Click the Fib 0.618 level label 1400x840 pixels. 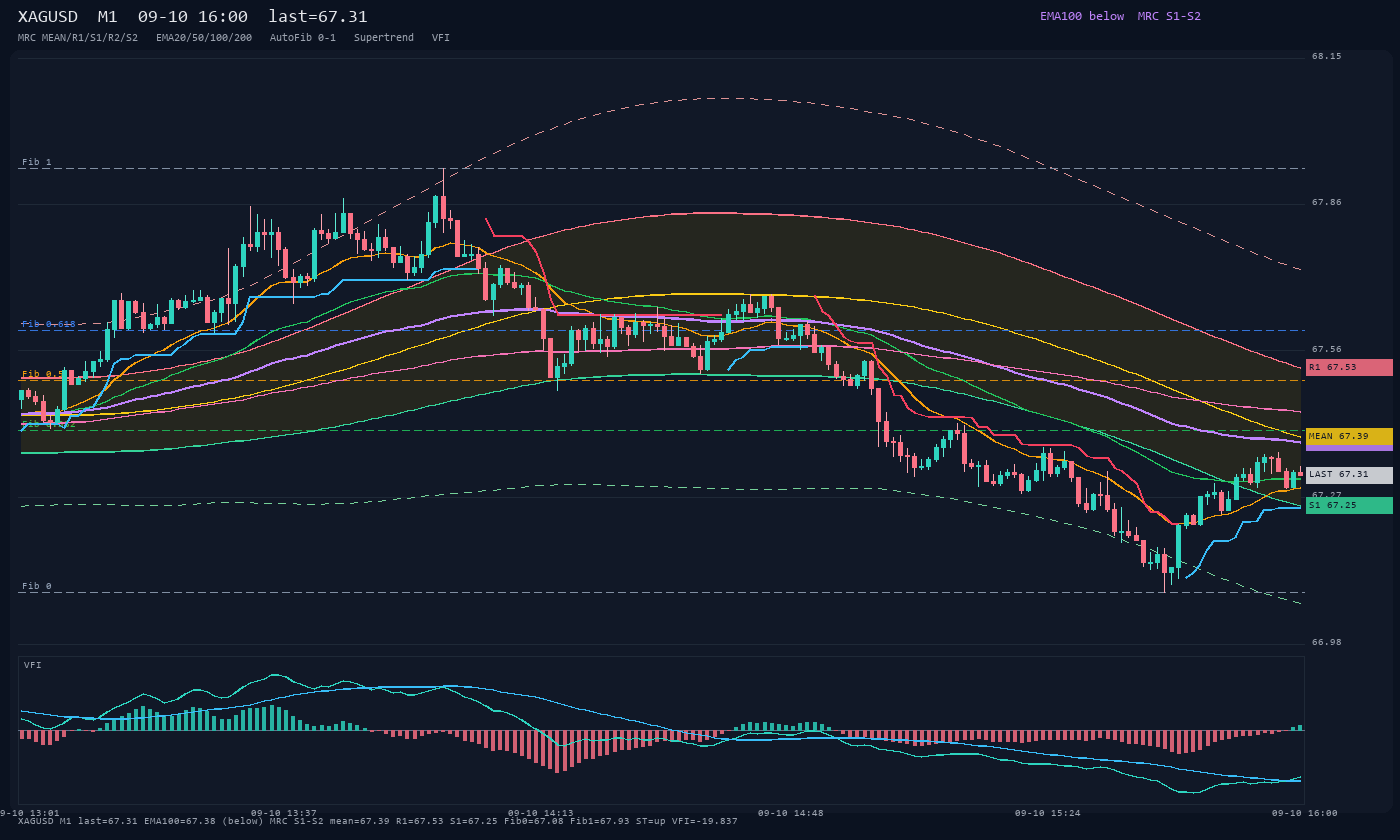[x=49, y=324]
